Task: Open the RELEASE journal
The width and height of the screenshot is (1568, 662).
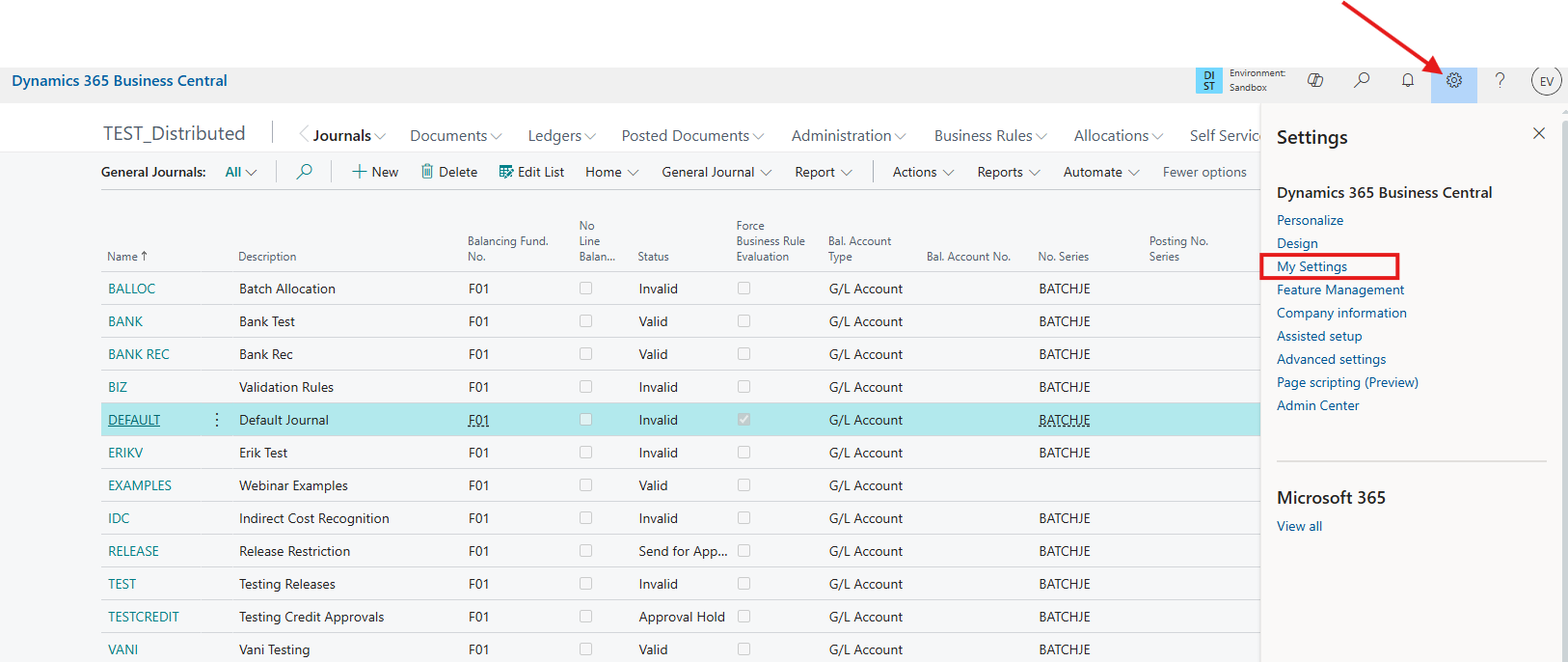Action: point(133,551)
